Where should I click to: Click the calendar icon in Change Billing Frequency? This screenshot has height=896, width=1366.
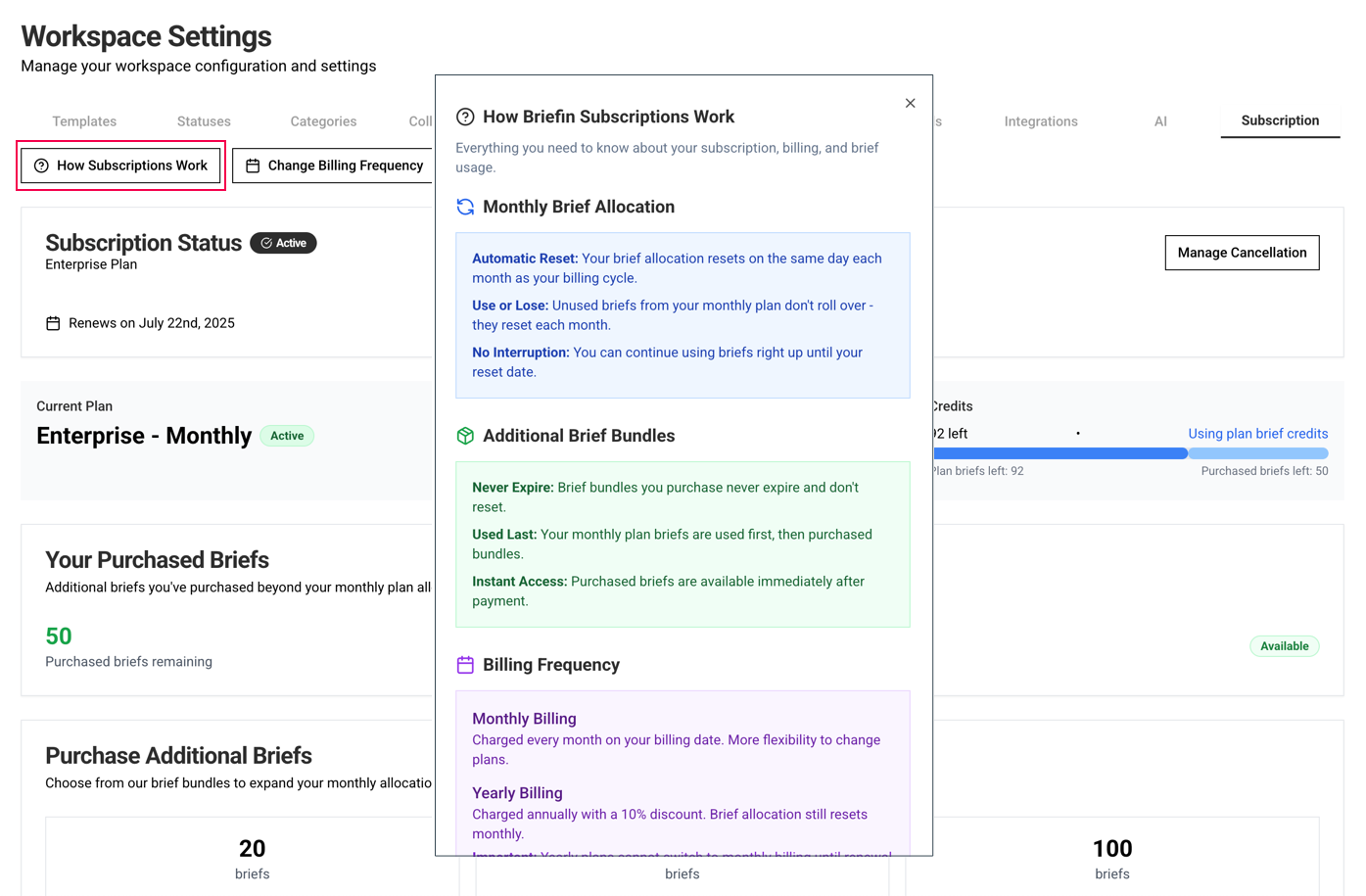(x=253, y=165)
